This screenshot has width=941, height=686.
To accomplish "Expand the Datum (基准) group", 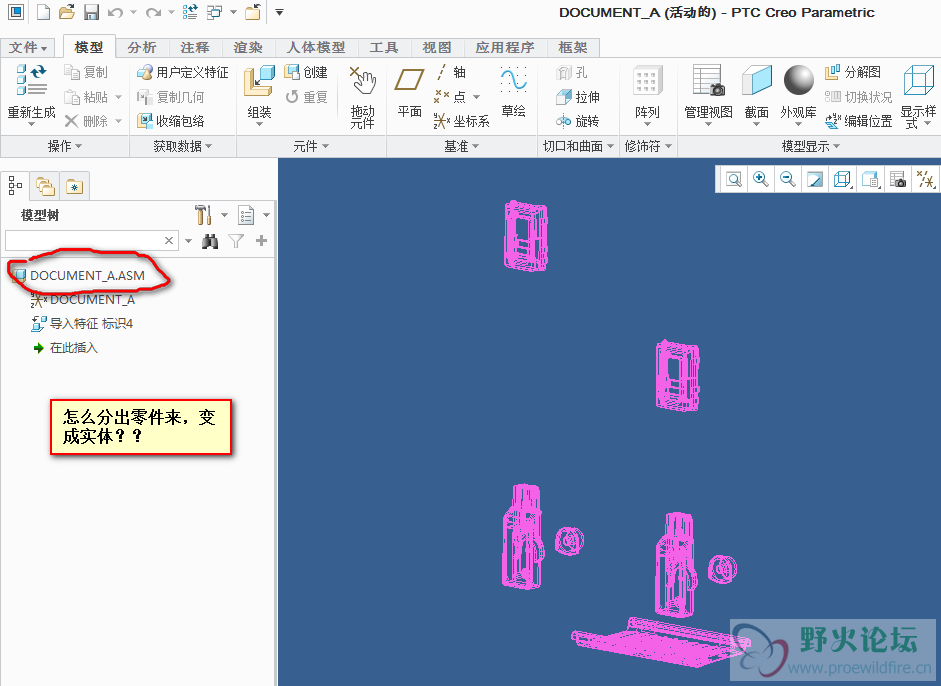I will tap(461, 146).
